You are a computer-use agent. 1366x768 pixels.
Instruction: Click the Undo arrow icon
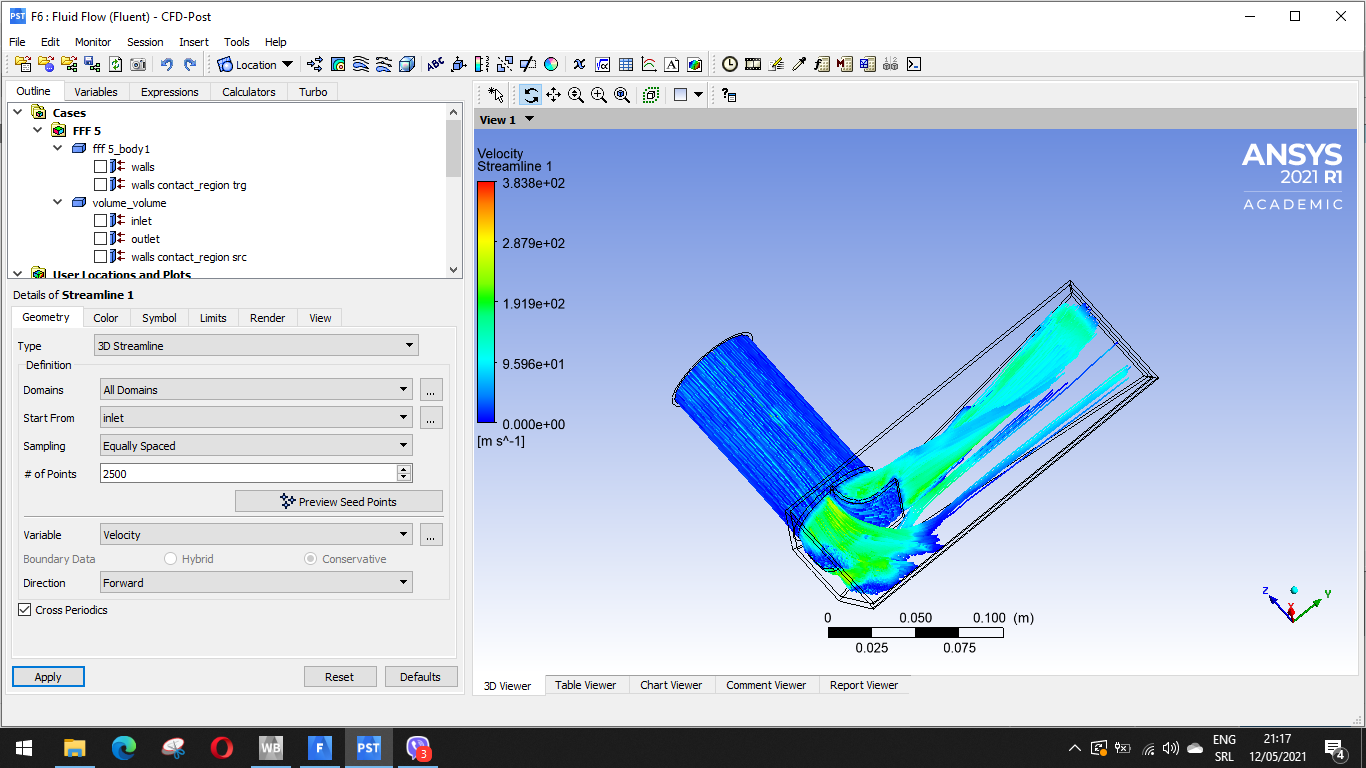coord(167,64)
